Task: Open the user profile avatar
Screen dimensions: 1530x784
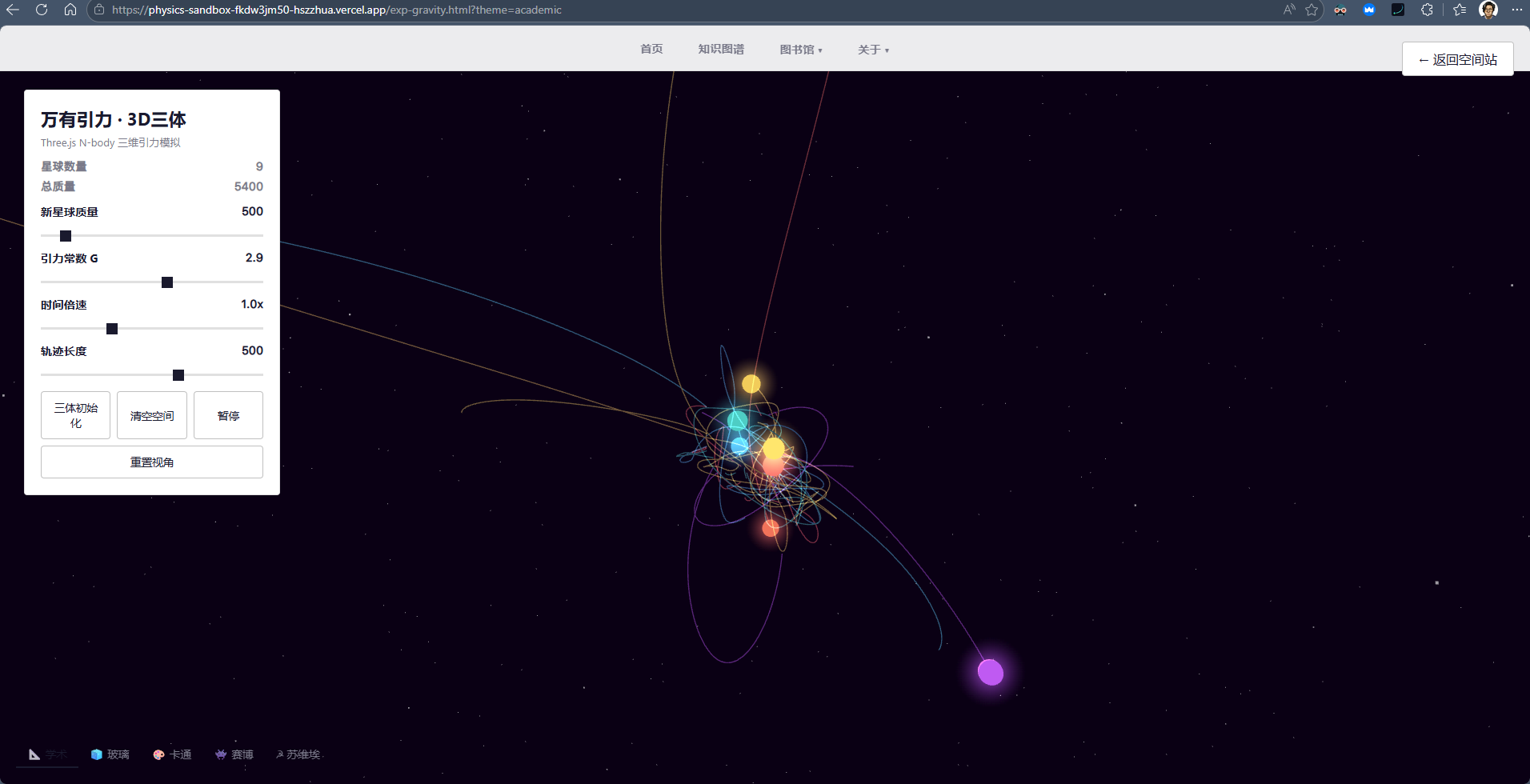Action: pyautogui.click(x=1488, y=10)
